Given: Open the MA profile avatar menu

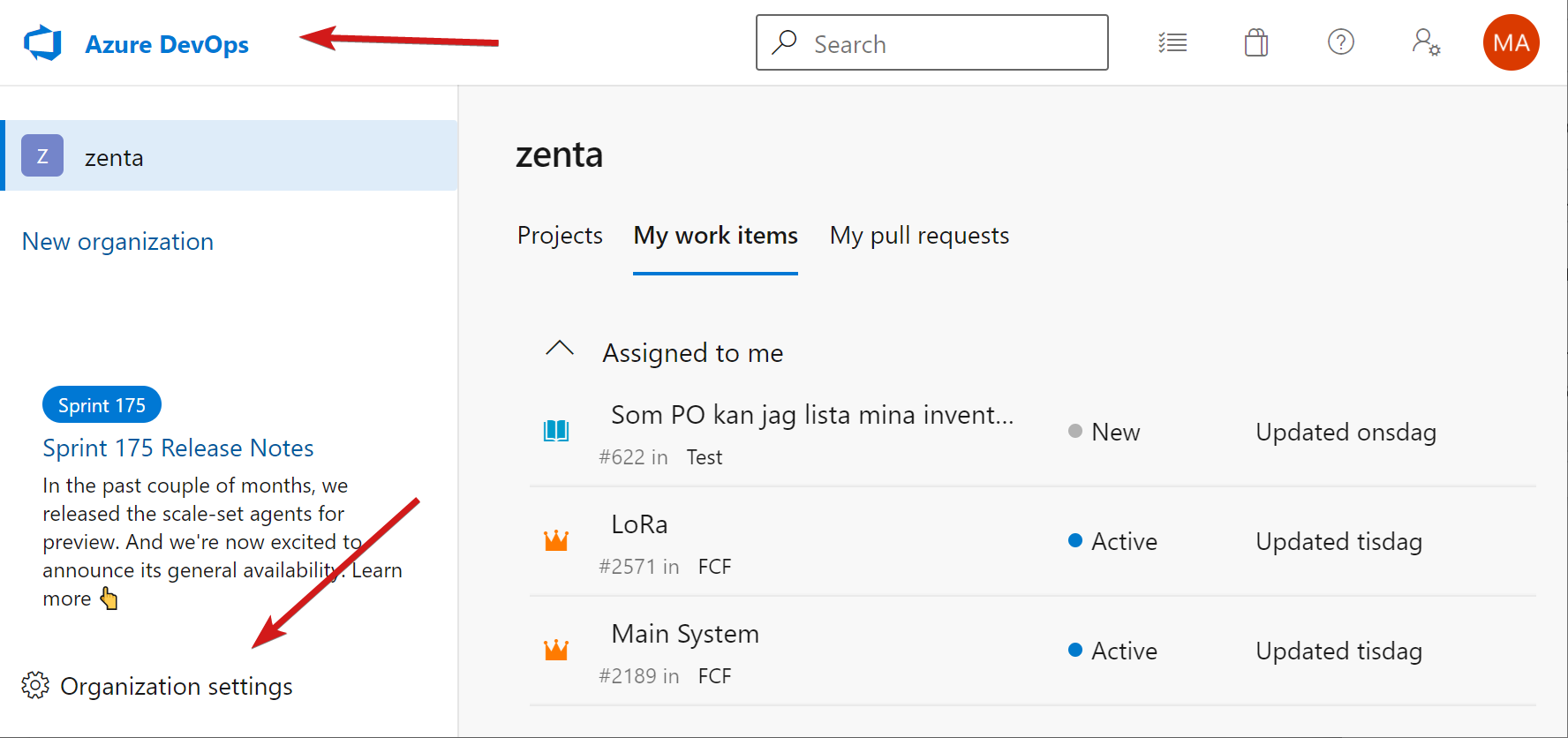Looking at the screenshot, I should click(x=1511, y=42).
